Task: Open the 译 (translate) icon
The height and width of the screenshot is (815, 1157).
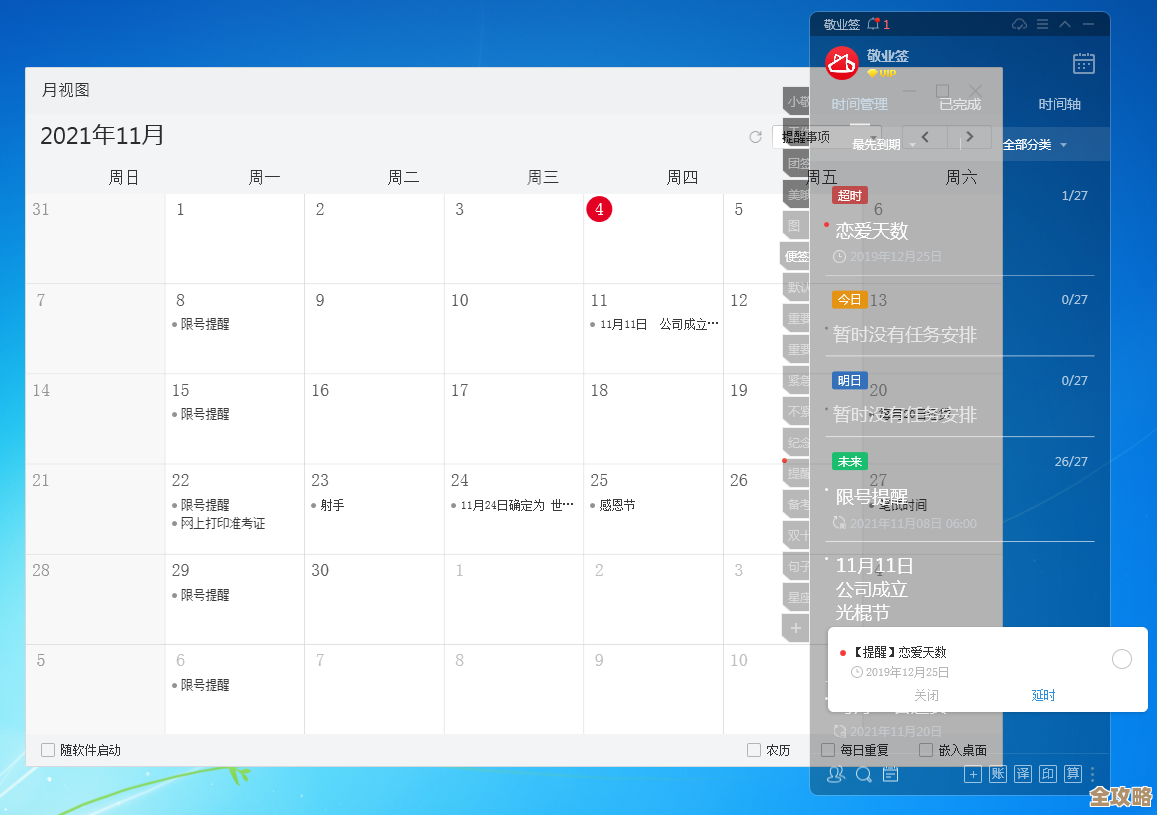Action: [x=1021, y=773]
